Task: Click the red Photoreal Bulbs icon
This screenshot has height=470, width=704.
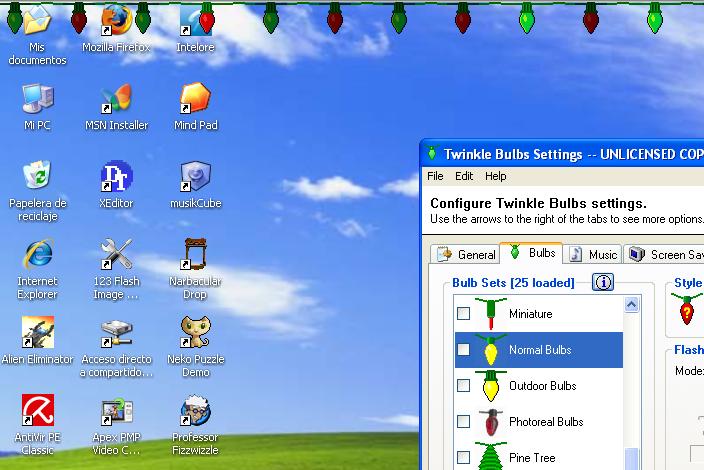Action: [x=491, y=422]
